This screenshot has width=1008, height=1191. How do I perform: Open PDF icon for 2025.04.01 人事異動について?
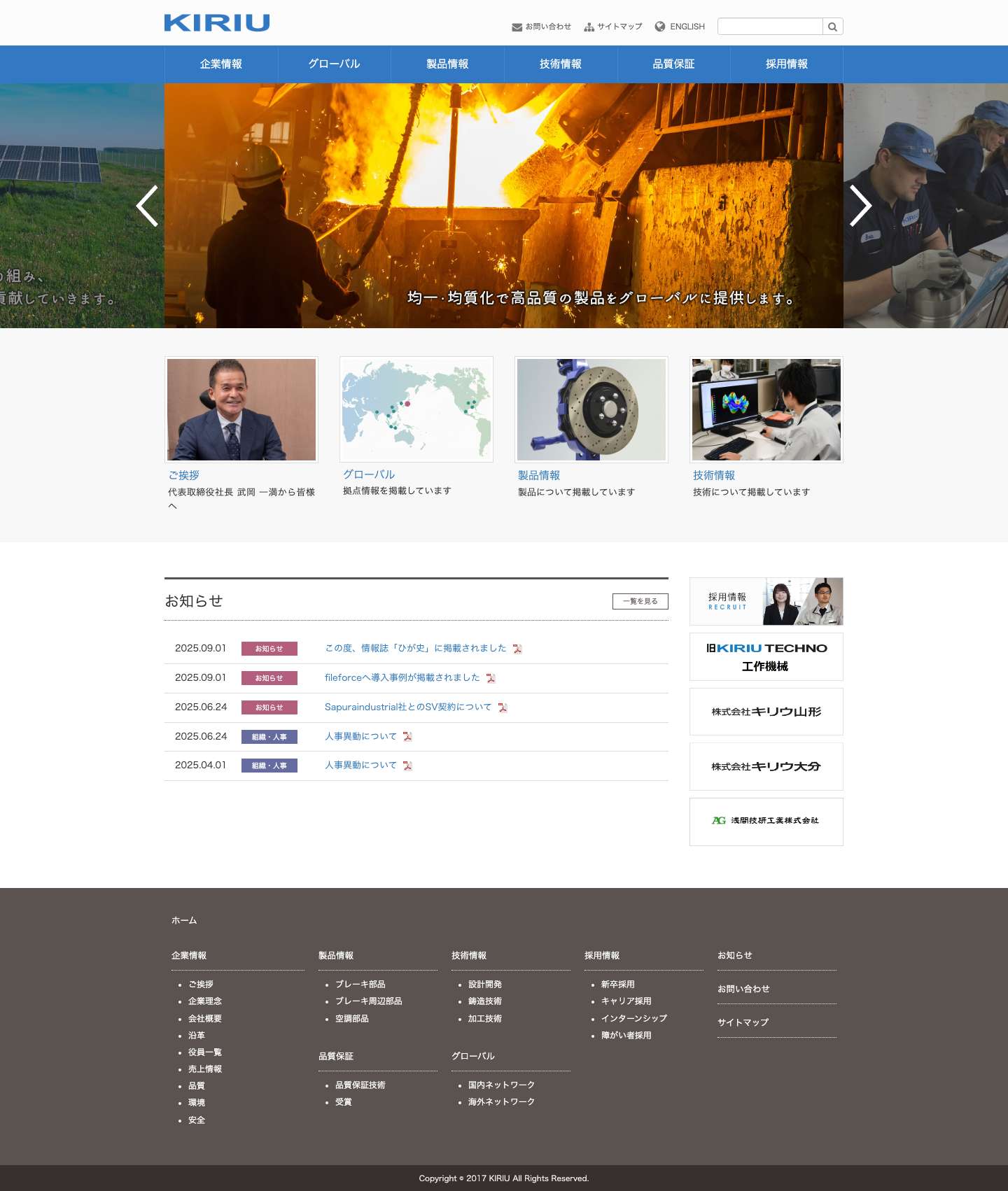click(407, 766)
